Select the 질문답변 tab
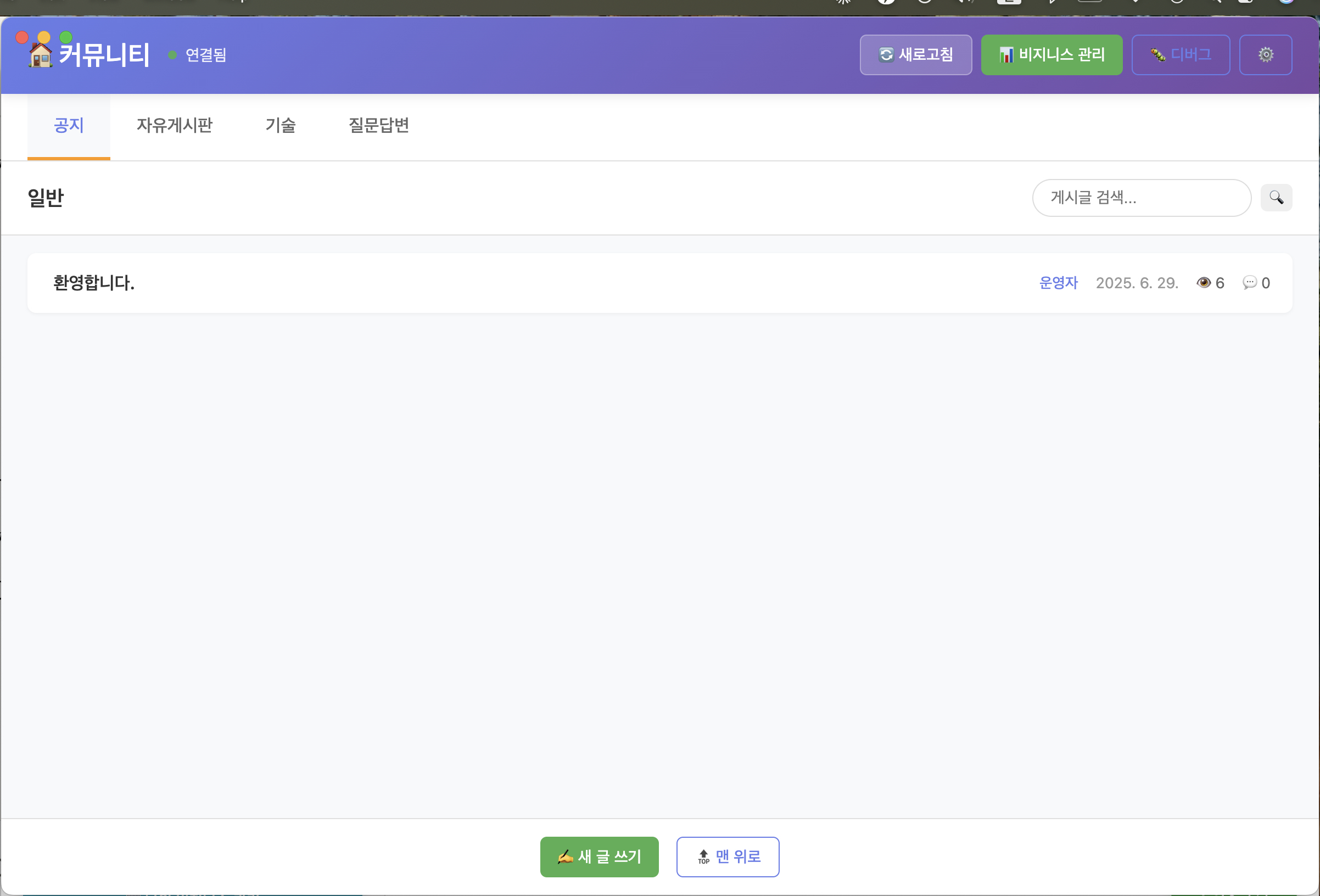Viewport: 1320px width, 896px height. tap(378, 126)
